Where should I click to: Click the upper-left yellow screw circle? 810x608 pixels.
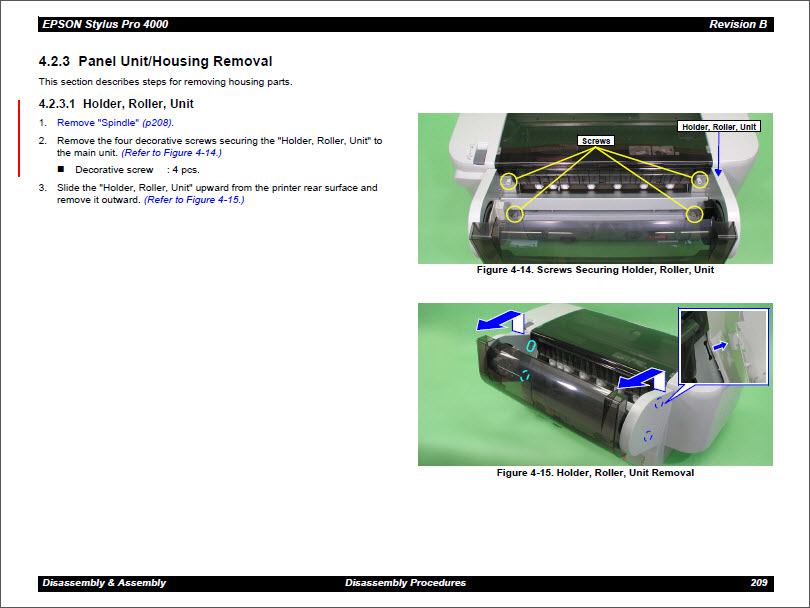click(x=508, y=181)
